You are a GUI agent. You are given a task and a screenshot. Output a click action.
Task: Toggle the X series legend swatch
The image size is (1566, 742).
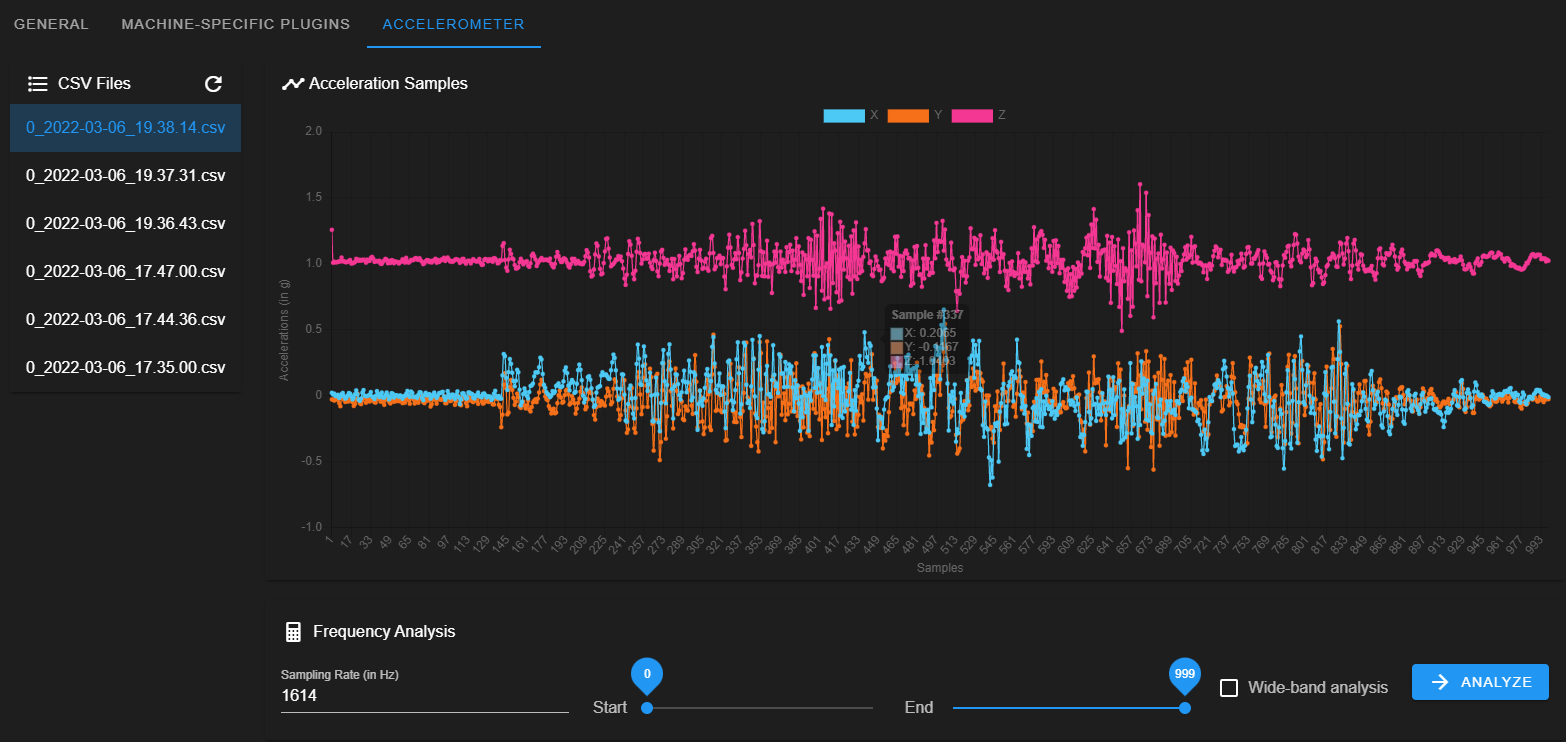(x=844, y=115)
